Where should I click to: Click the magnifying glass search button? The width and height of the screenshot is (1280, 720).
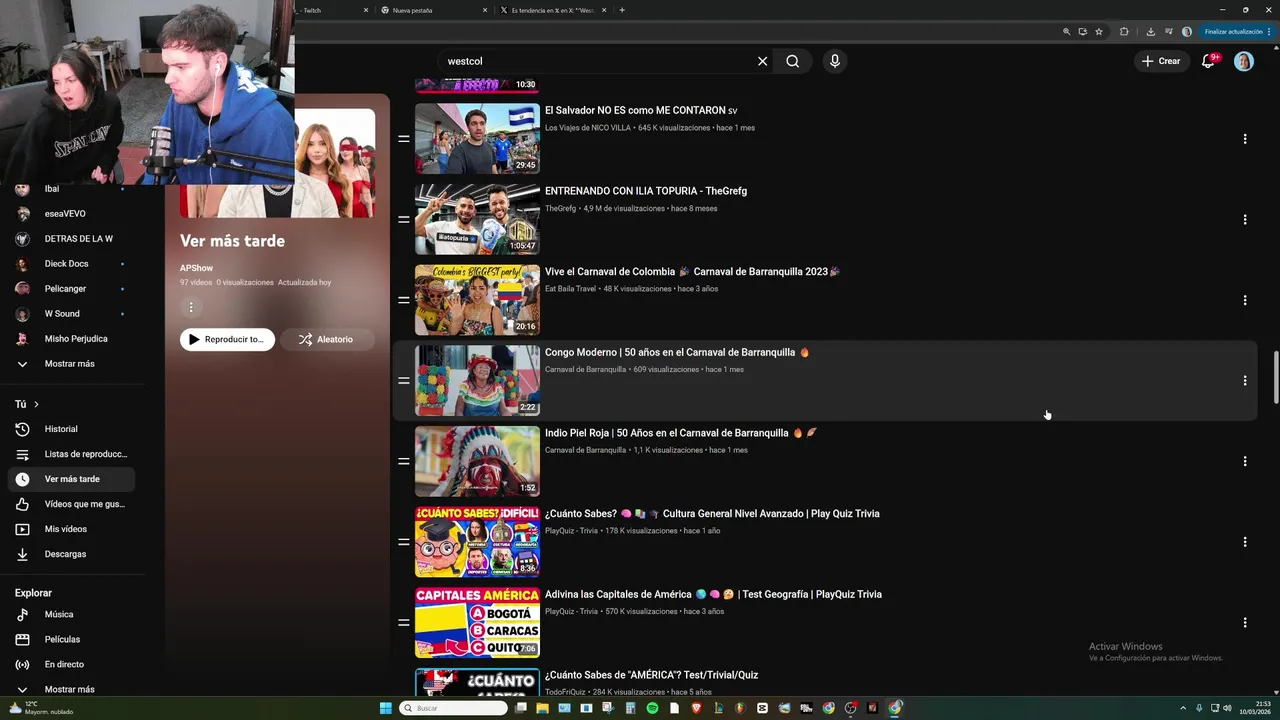(x=792, y=61)
